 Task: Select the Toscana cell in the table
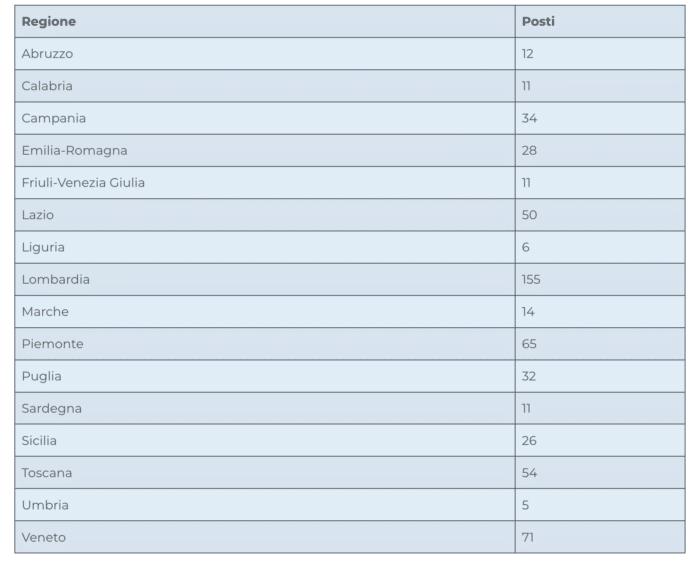tap(47, 472)
